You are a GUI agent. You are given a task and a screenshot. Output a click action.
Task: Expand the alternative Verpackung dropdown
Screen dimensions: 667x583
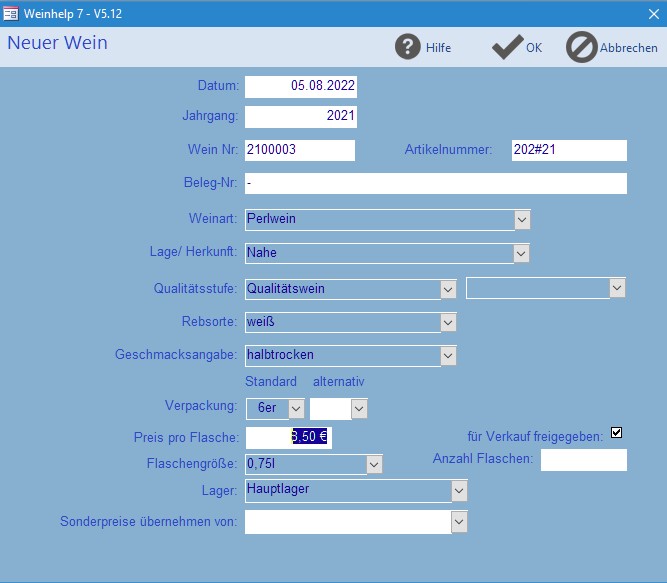[x=359, y=408]
